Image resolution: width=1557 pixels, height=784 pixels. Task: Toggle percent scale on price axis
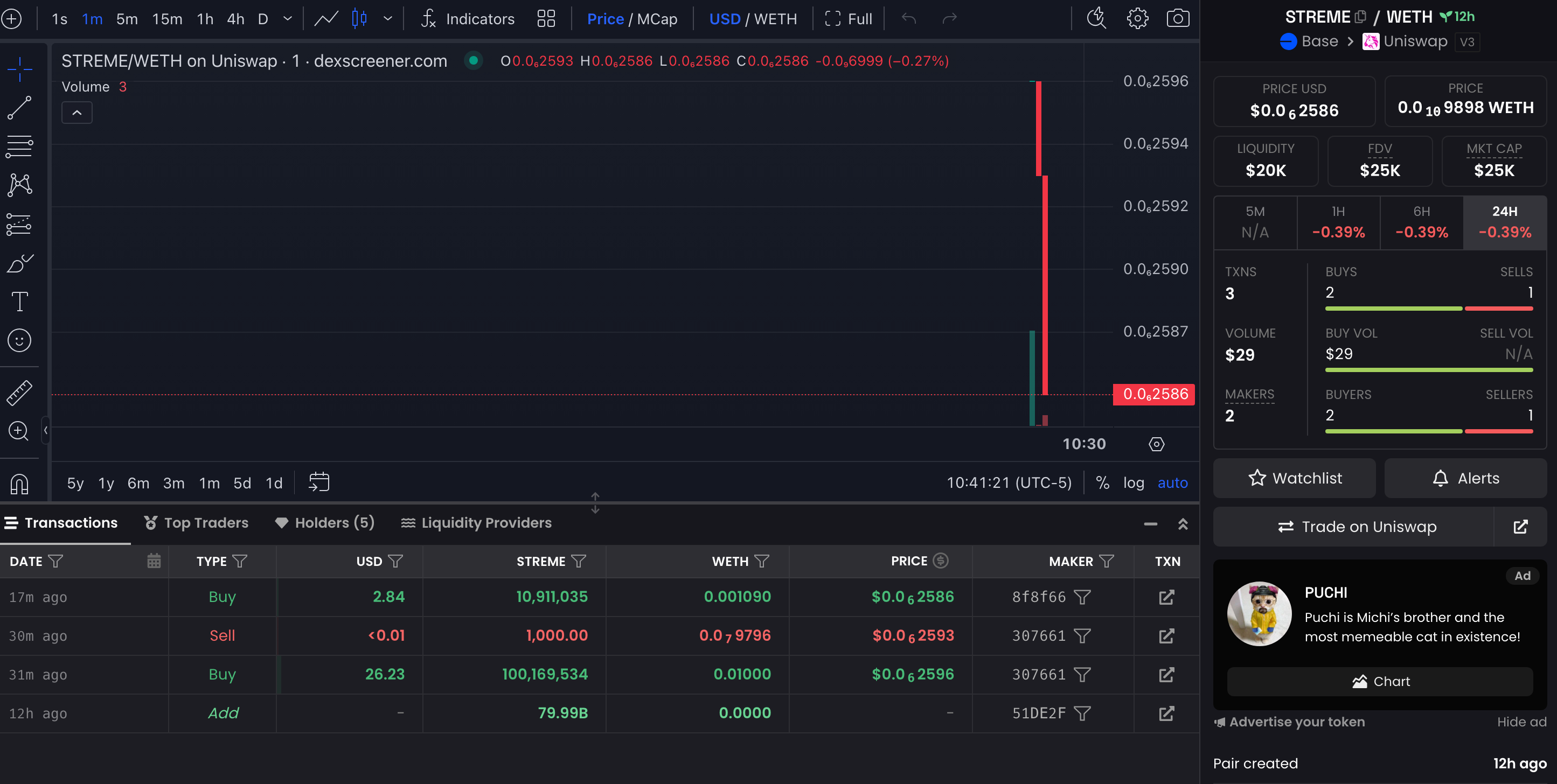click(x=1102, y=482)
